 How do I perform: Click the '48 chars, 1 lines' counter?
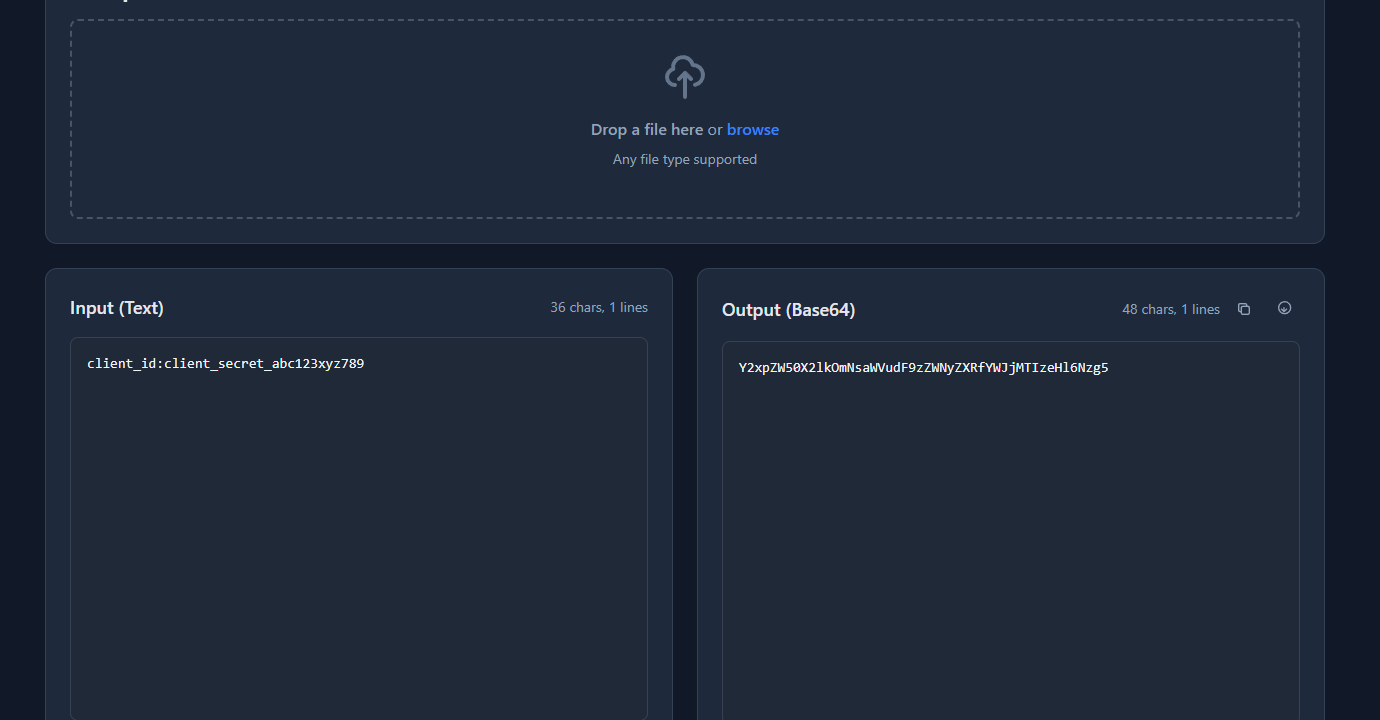[x=1171, y=309]
